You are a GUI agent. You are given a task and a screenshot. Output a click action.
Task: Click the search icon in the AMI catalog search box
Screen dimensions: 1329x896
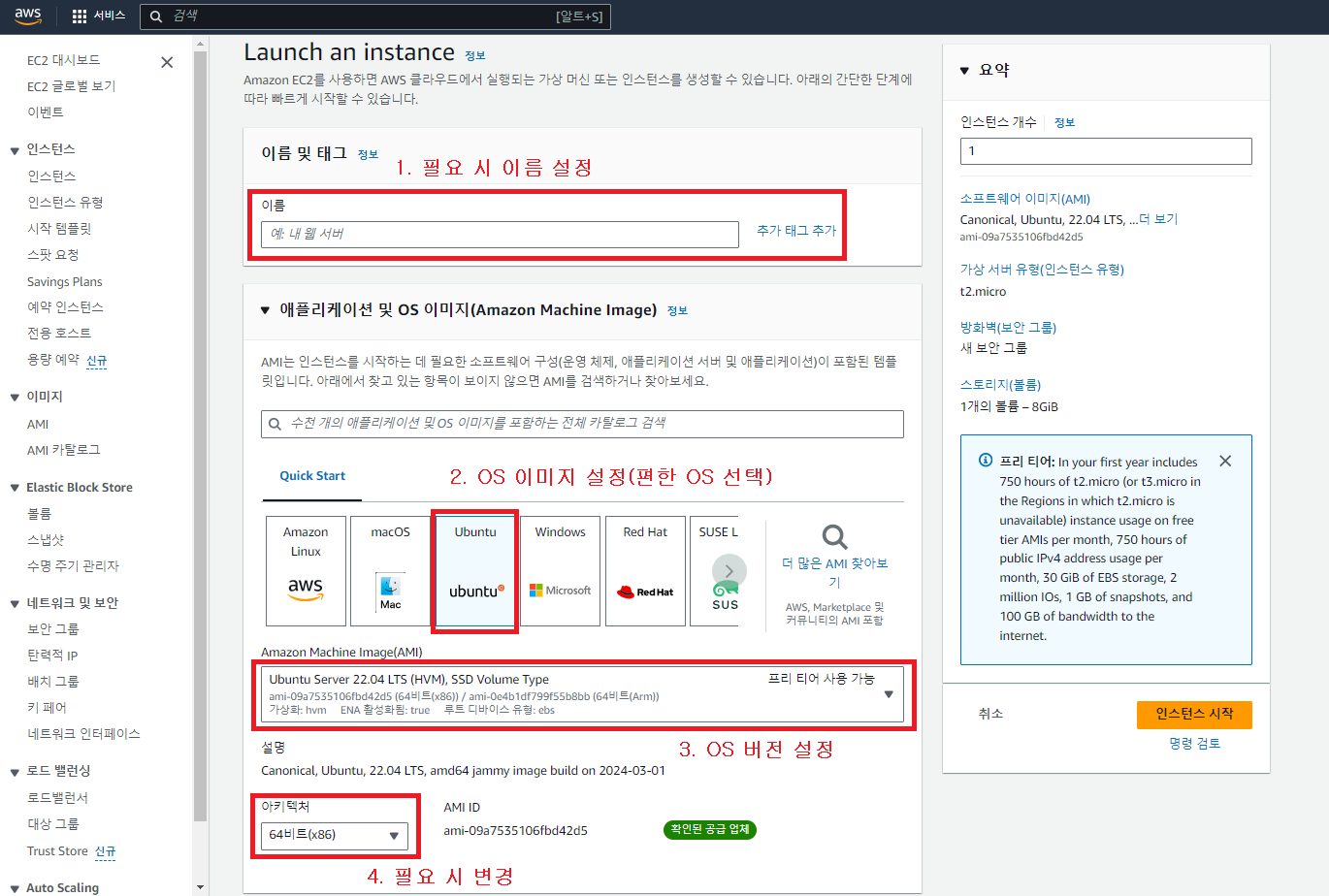click(276, 424)
